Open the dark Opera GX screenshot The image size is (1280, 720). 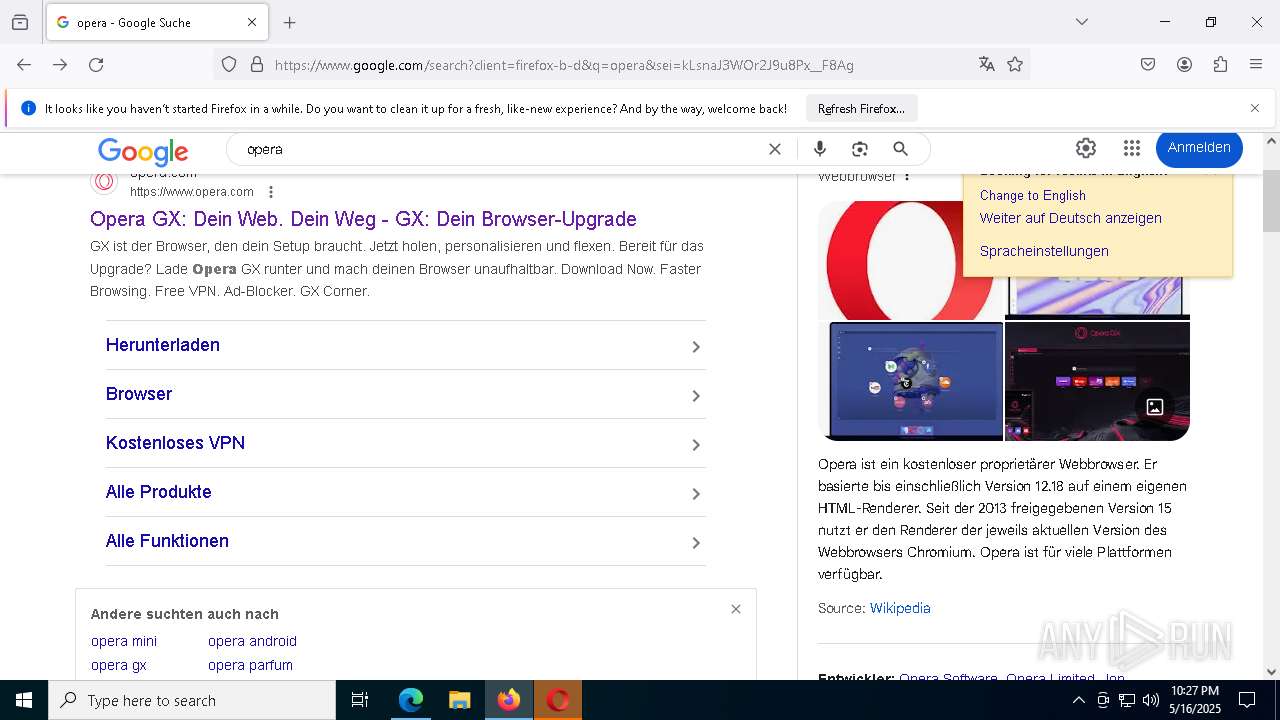pyautogui.click(x=1097, y=381)
